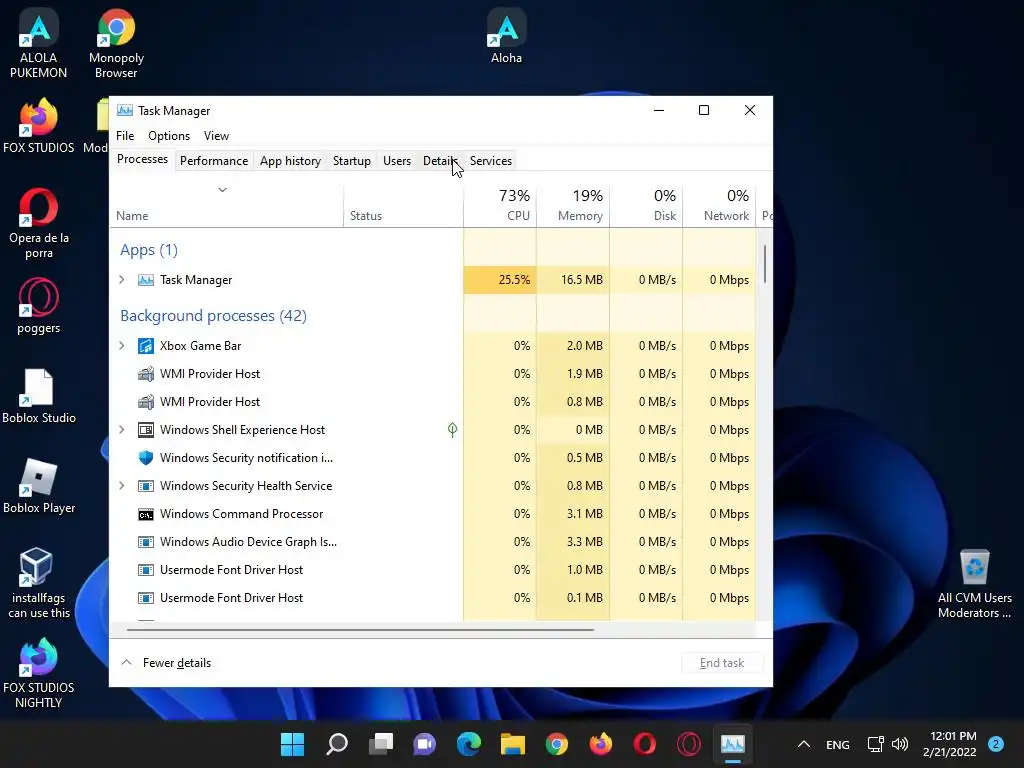Launch red Opera from taskbar
1024x768 pixels.
(645, 744)
